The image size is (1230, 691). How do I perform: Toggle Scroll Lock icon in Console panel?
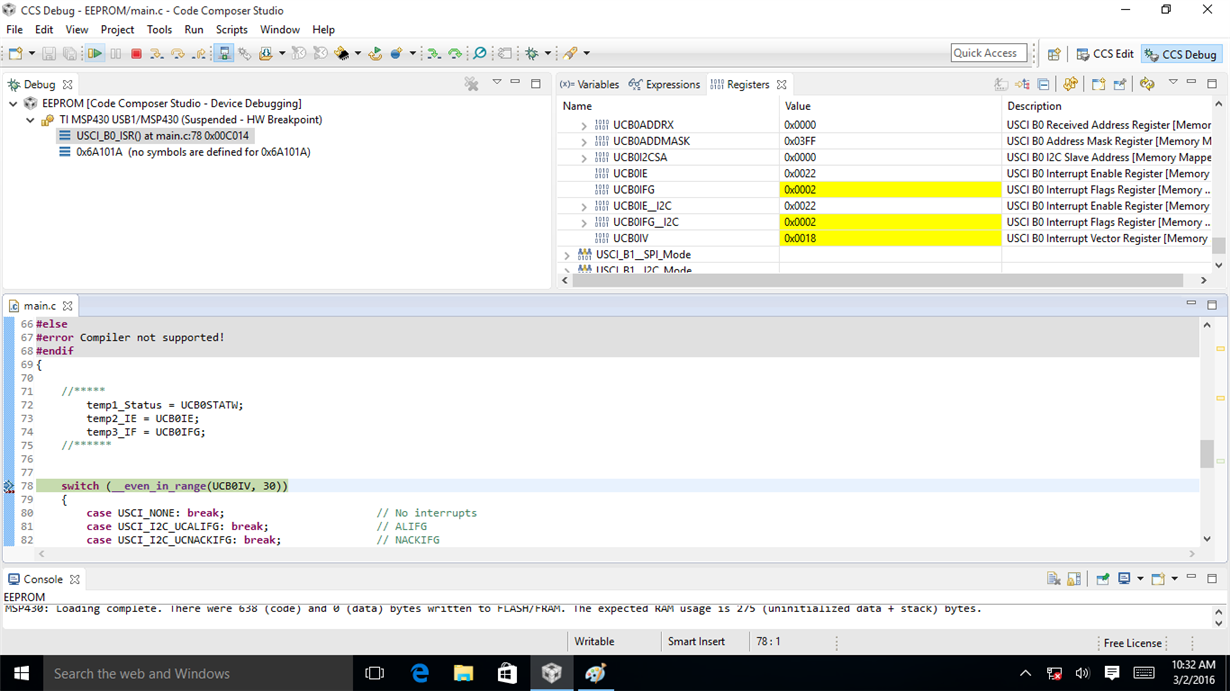(x=1074, y=579)
